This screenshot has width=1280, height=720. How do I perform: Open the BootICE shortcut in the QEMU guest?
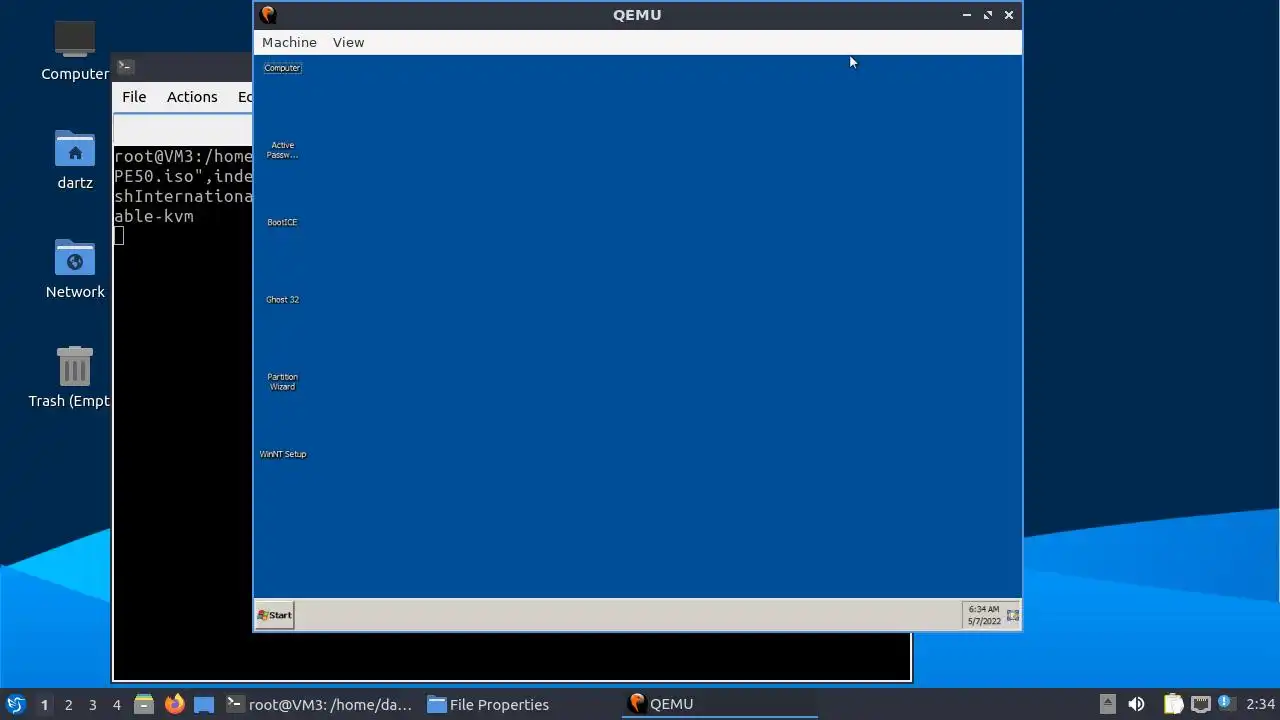(282, 222)
